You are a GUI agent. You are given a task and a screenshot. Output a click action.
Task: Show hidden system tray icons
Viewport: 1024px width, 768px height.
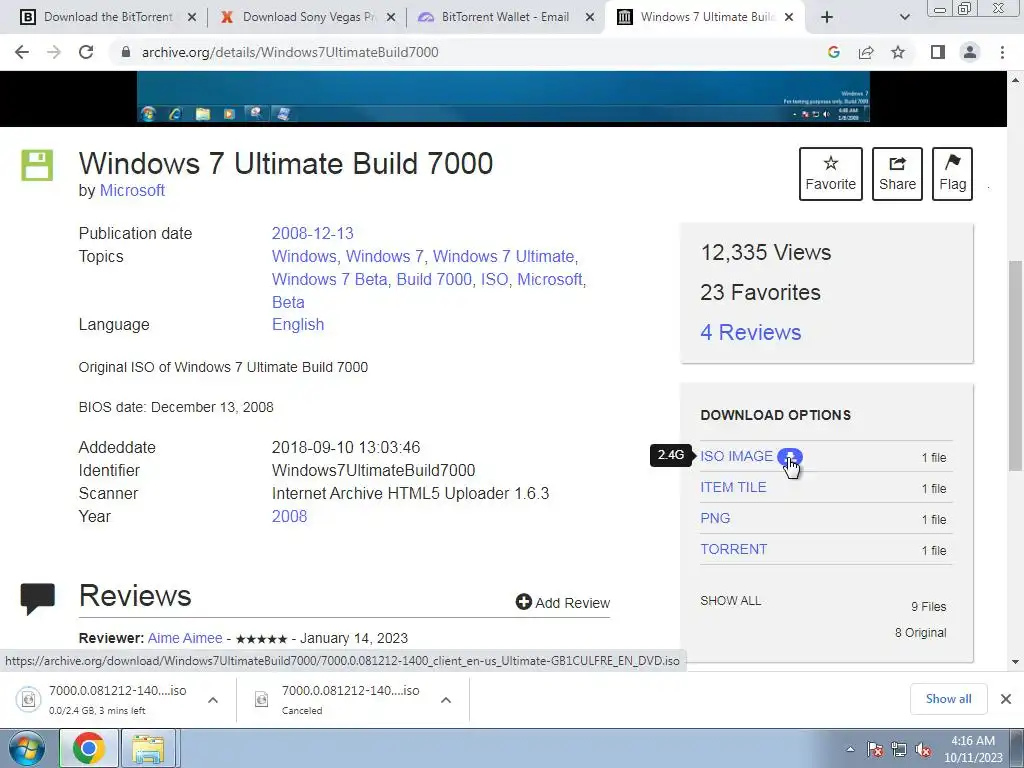tap(850, 749)
